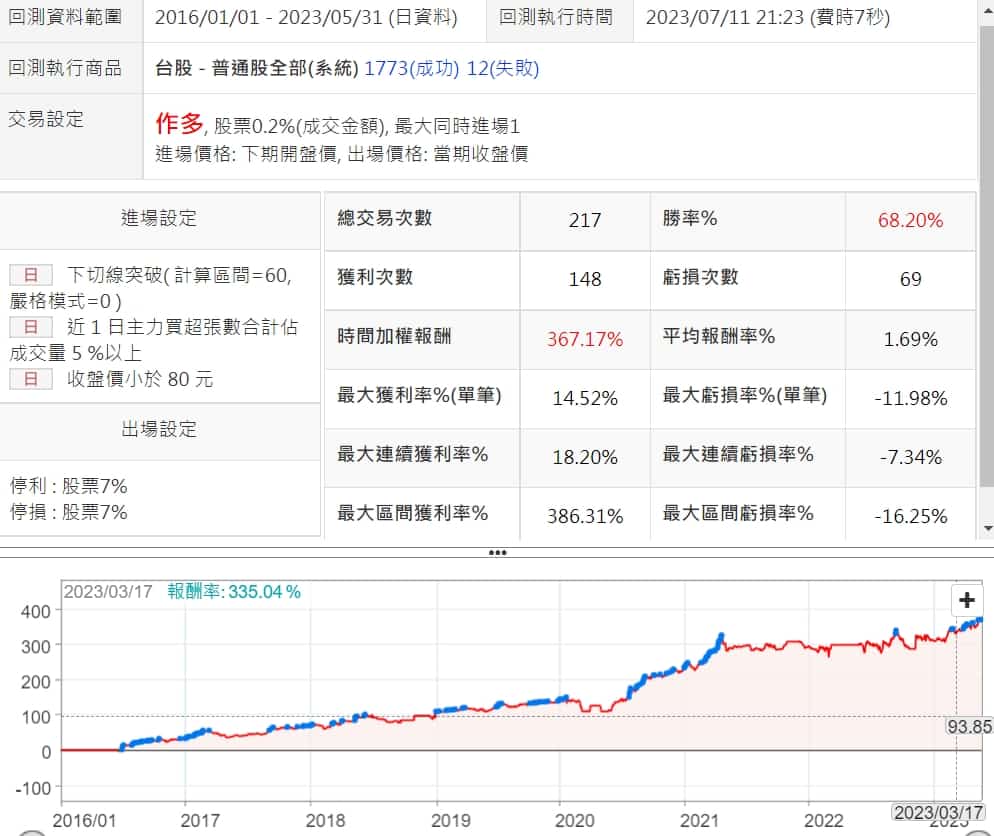994x836 pixels.
Task: Open the 1773(成功) successful stocks link
Action: (412, 68)
